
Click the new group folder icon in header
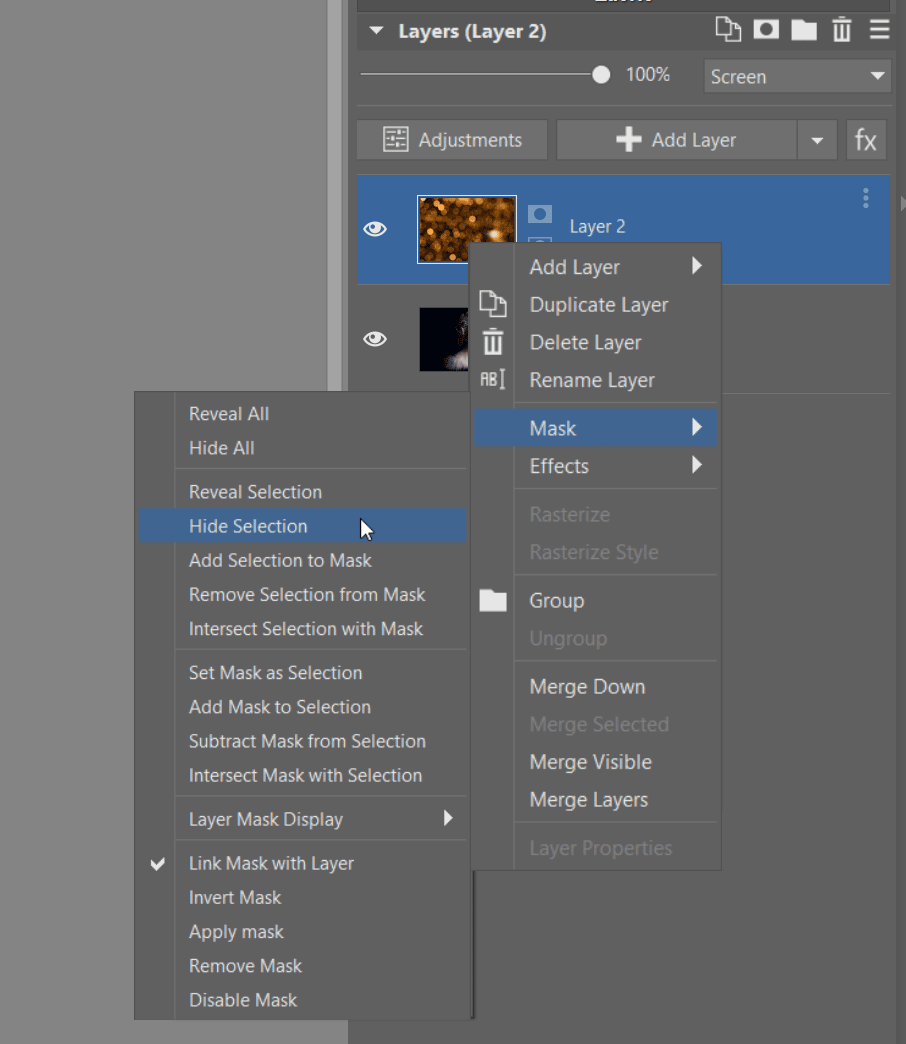click(x=804, y=30)
